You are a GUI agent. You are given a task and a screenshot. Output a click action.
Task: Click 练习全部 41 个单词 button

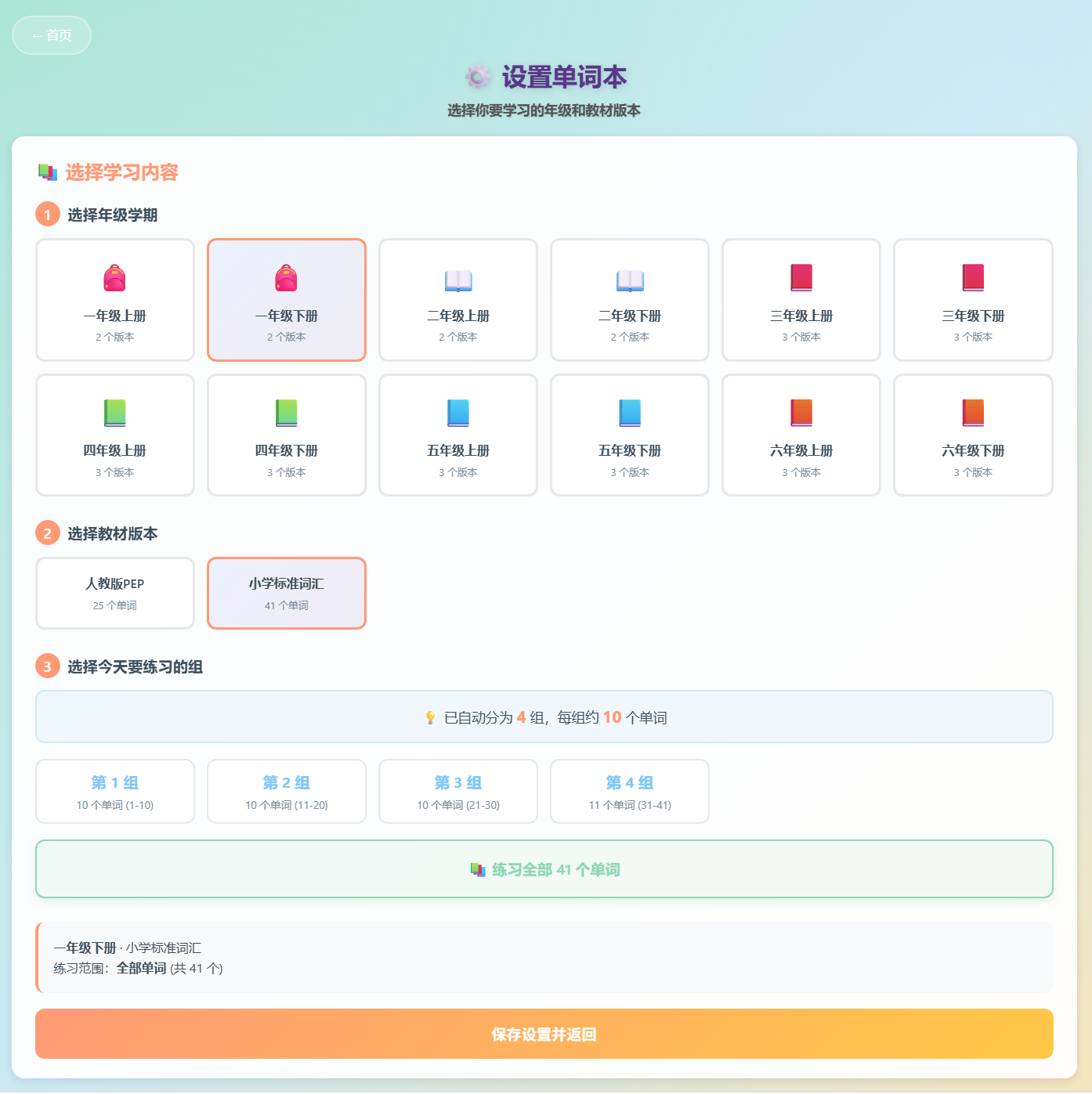pyautogui.click(x=544, y=869)
